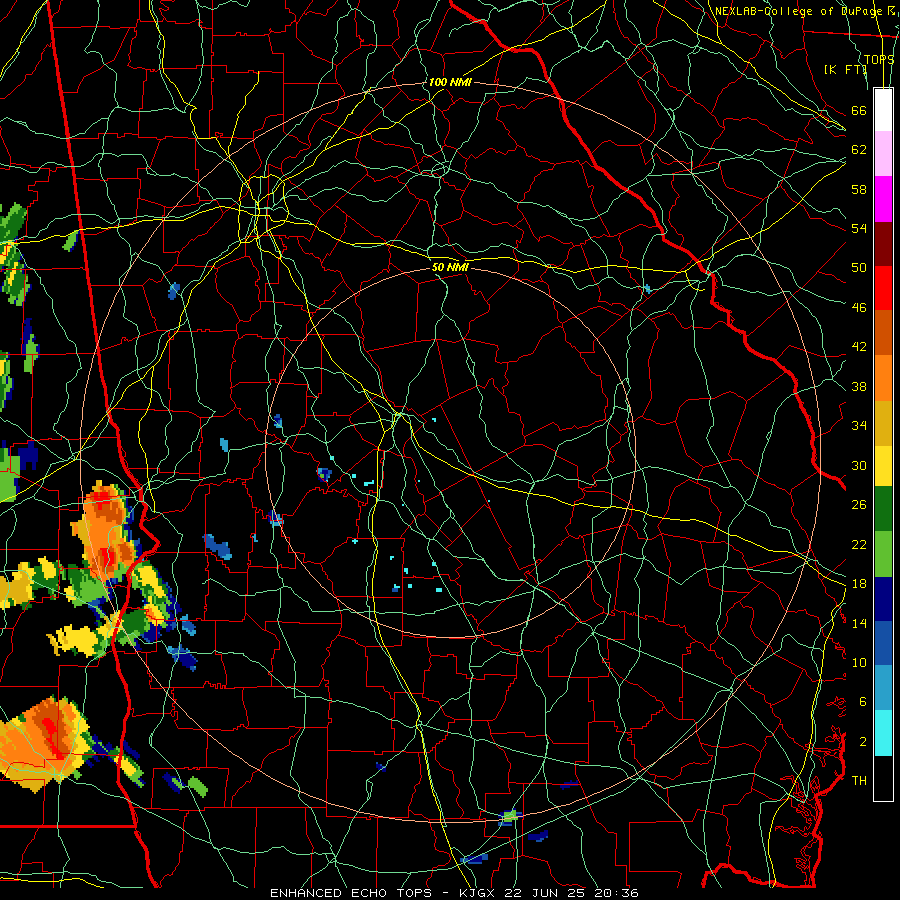
Task: Click the "46" scale label
Action: click(859, 307)
